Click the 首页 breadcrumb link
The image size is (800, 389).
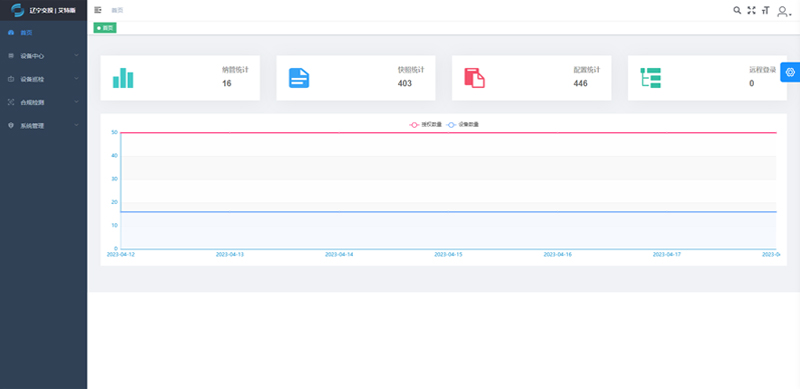click(x=117, y=10)
